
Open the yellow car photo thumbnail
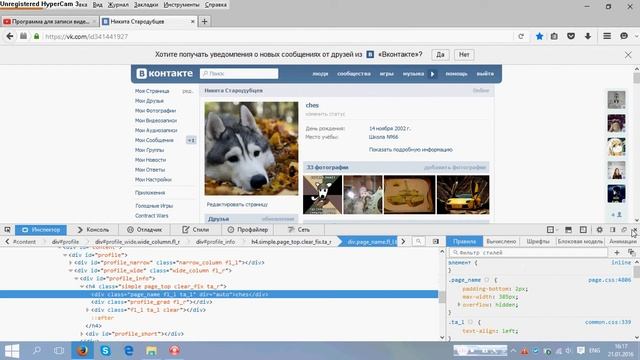463,195
